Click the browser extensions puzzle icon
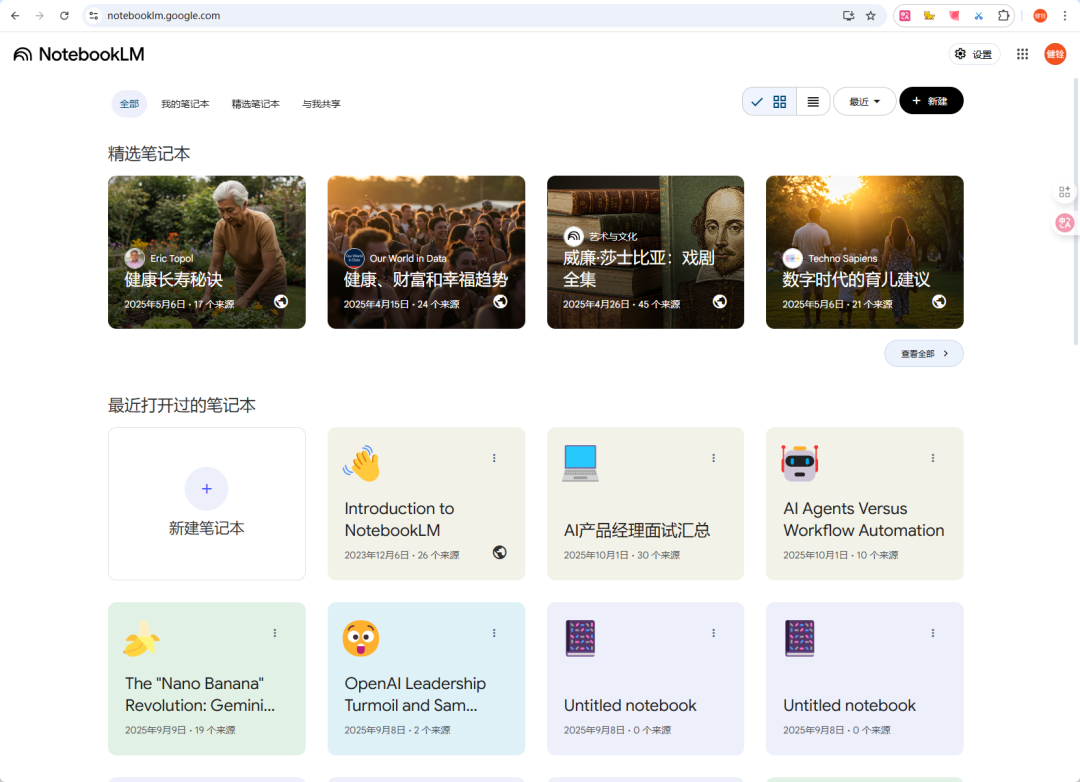The image size is (1080, 782). coord(1004,16)
